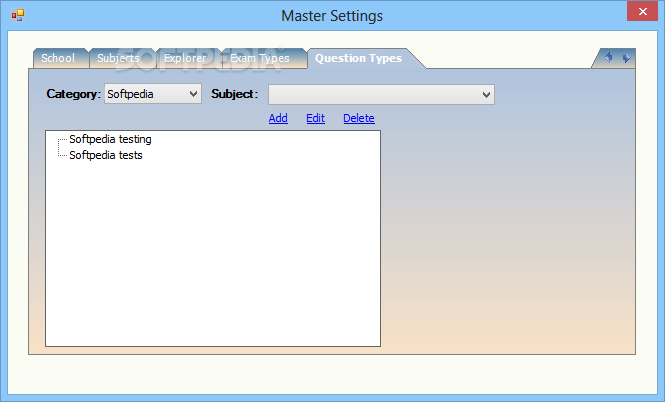This screenshot has width=665, height=402.
Task: Open the Category dropdown showing Softpedia
Action: tap(153, 94)
